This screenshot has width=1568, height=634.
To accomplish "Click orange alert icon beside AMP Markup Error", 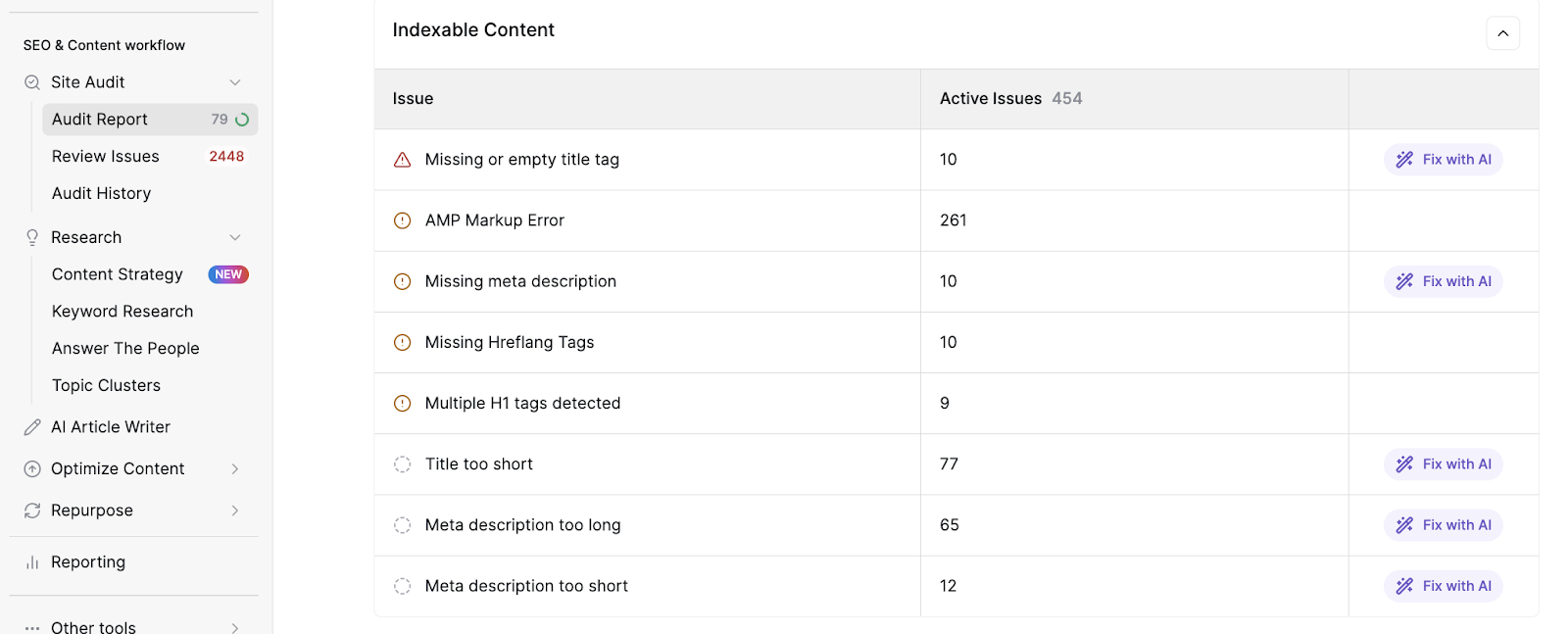I will 402,220.
